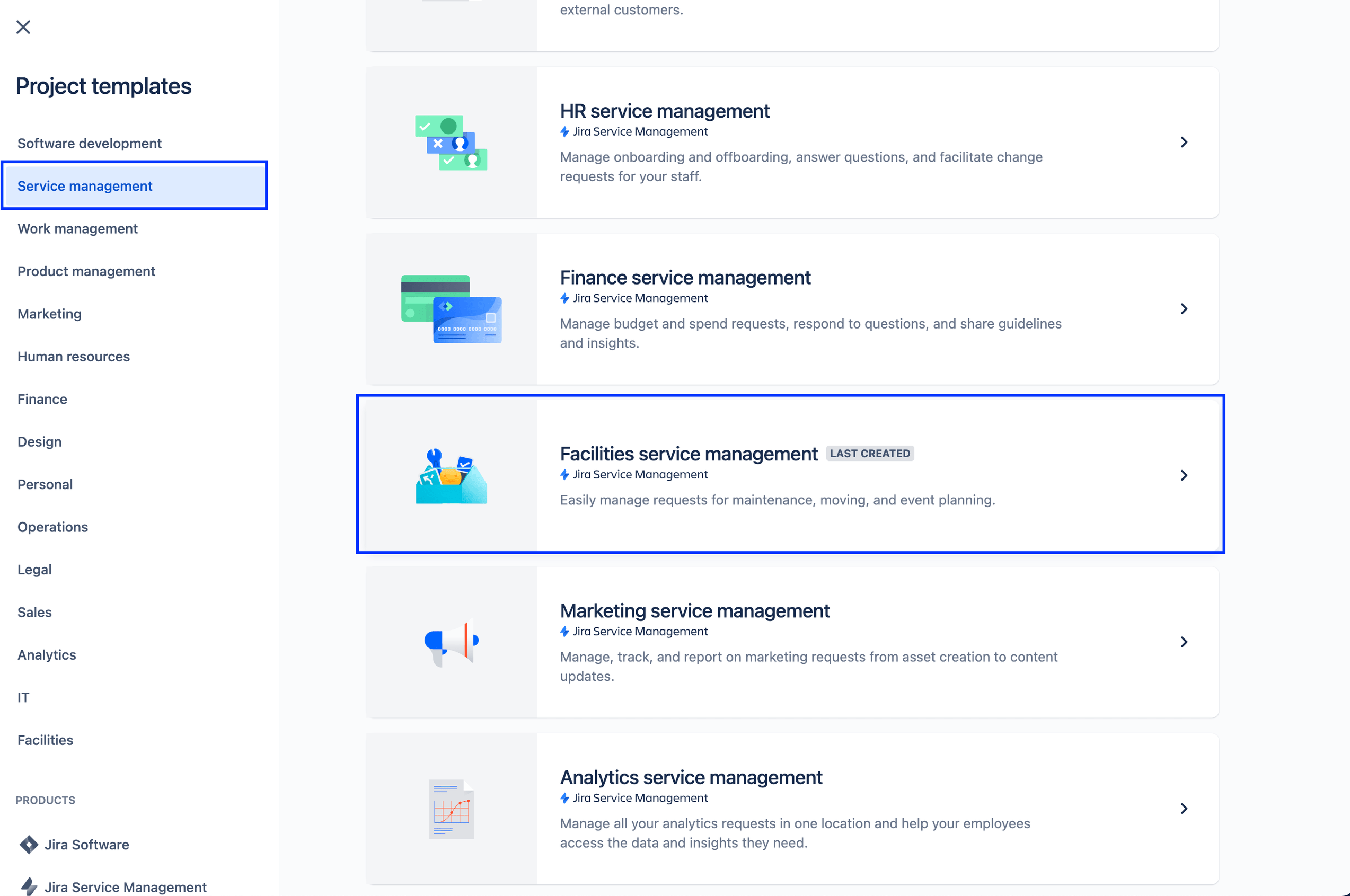
Task: Select the IT category from sidebar
Action: pos(24,697)
